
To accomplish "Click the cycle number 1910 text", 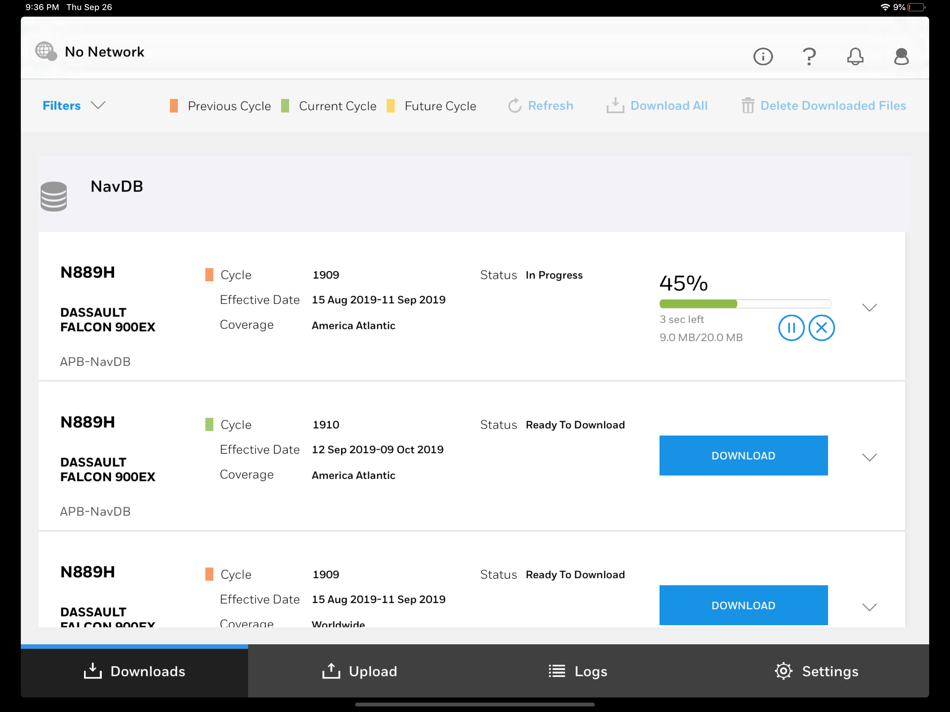I will [326, 424].
